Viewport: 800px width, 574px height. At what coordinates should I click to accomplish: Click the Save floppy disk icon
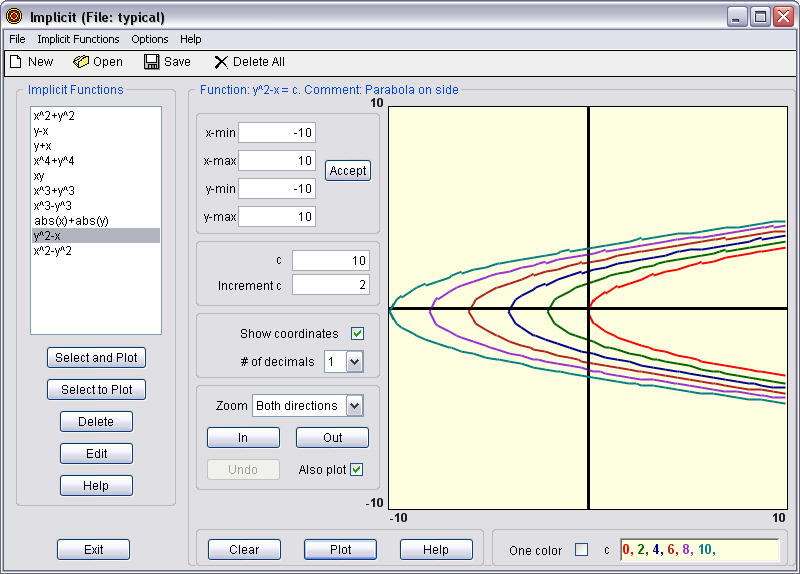point(152,62)
